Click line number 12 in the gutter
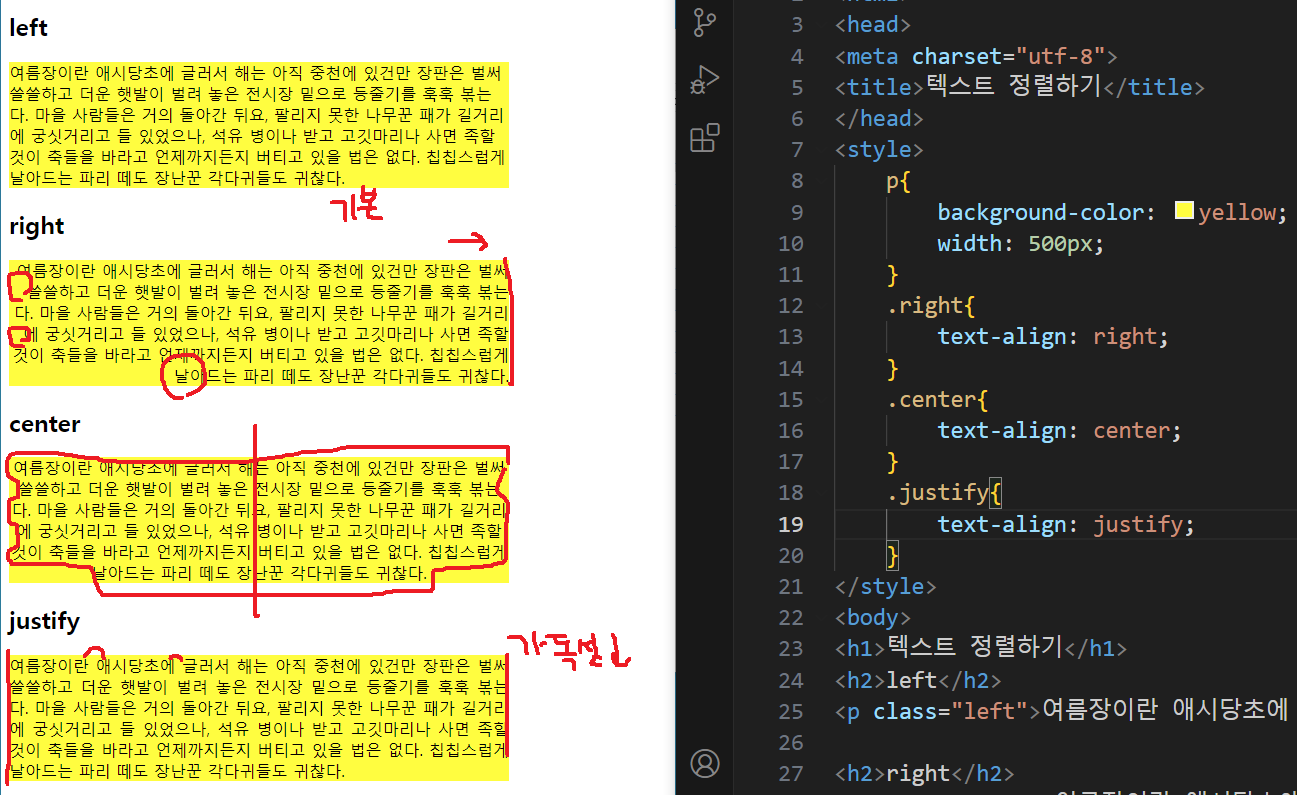The image size is (1297, 795). pos(790,306)
